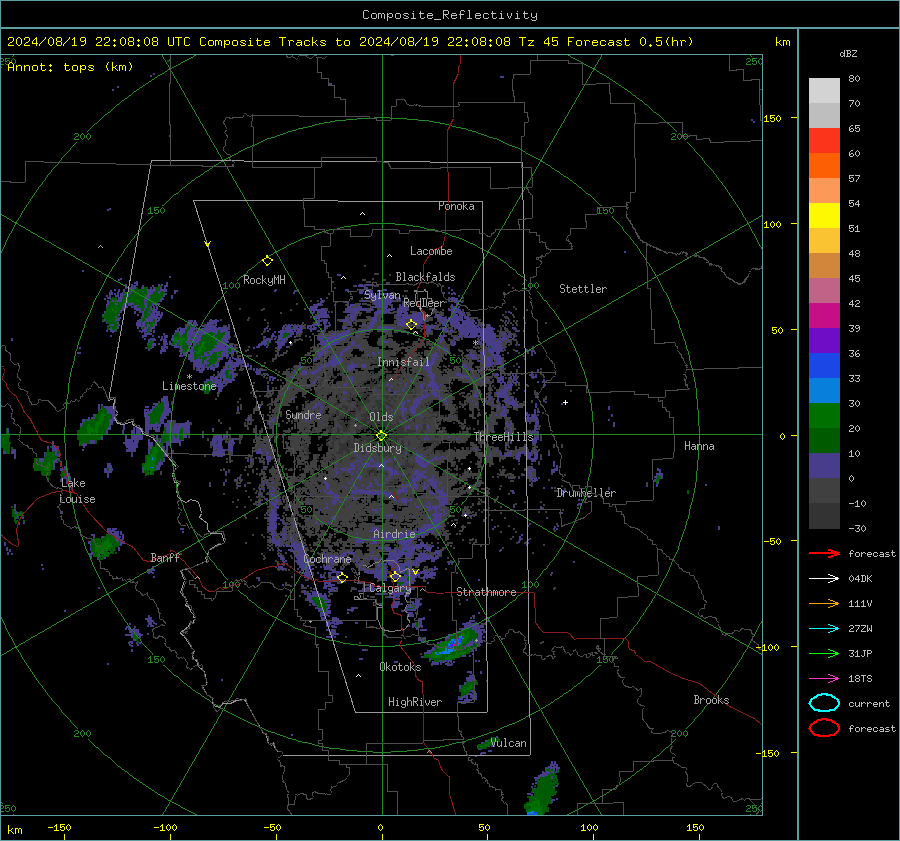Click the Drumheller city label
Screen dimensions: 900x841
[586, 493]
